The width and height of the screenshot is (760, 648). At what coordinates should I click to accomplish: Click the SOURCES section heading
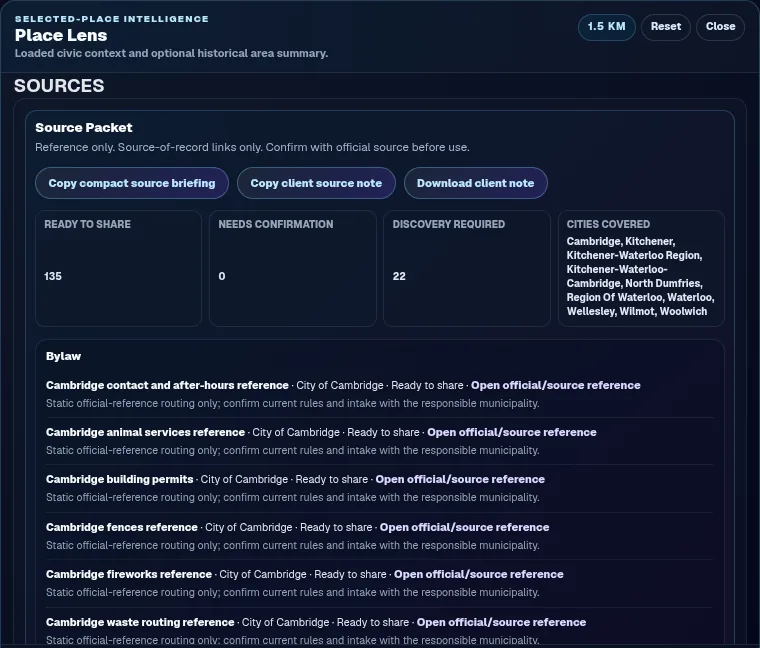(59, 86)
